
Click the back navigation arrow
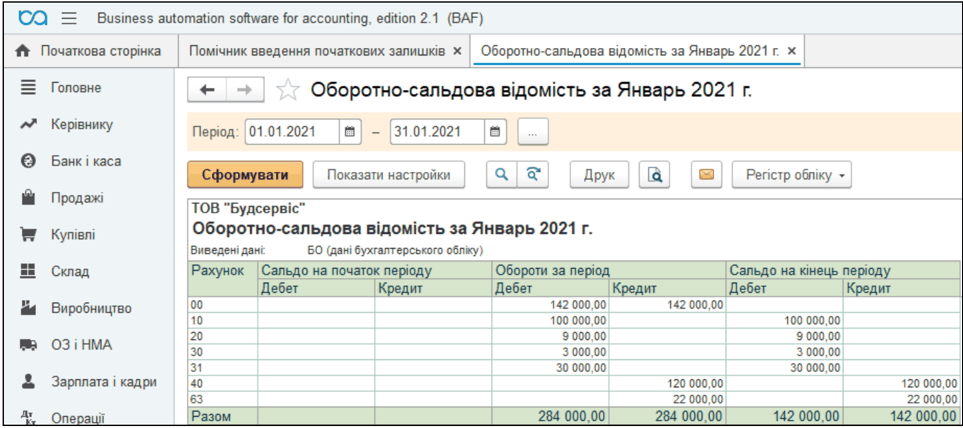point(208,90)
